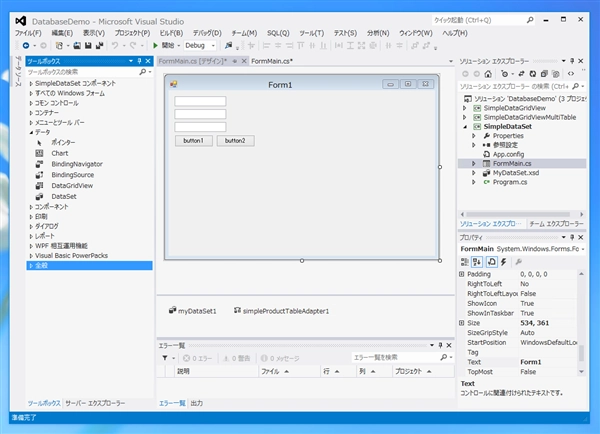Screen dimensions: 600x434
Task: Select App.config in Solution Explorer
Action: pos(508,154)
